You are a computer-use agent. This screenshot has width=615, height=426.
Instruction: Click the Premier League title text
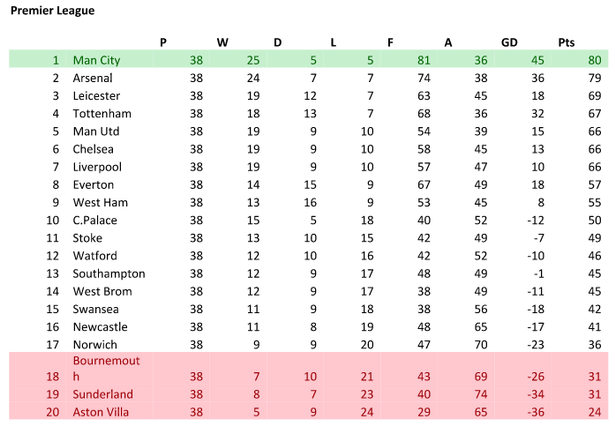click(x=52, y=11)
